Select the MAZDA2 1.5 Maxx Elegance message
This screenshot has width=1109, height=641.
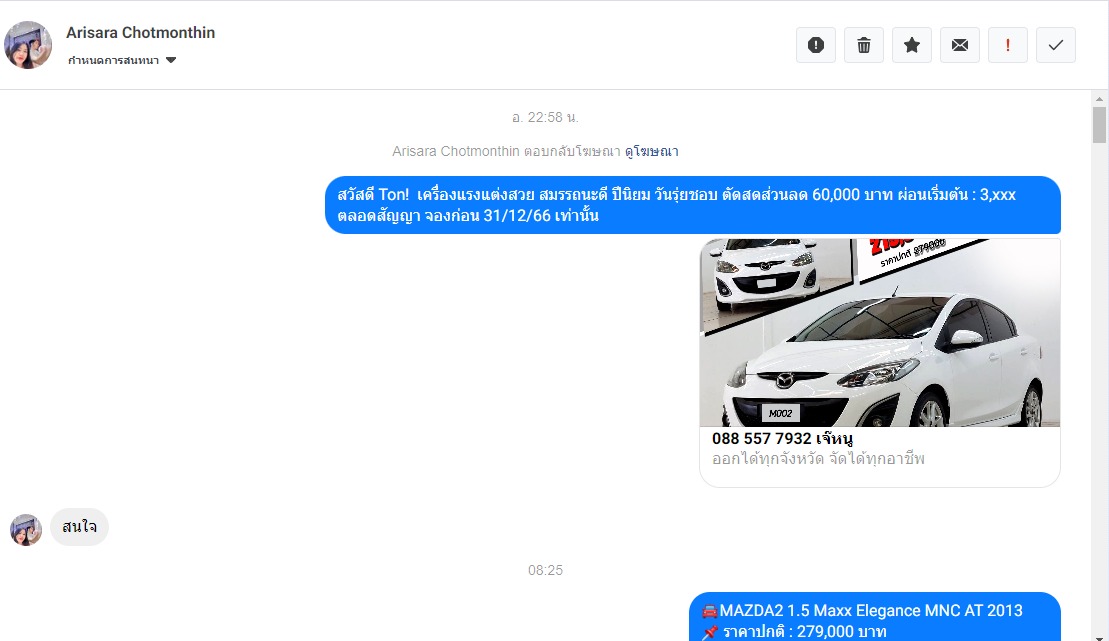(875, 617)
